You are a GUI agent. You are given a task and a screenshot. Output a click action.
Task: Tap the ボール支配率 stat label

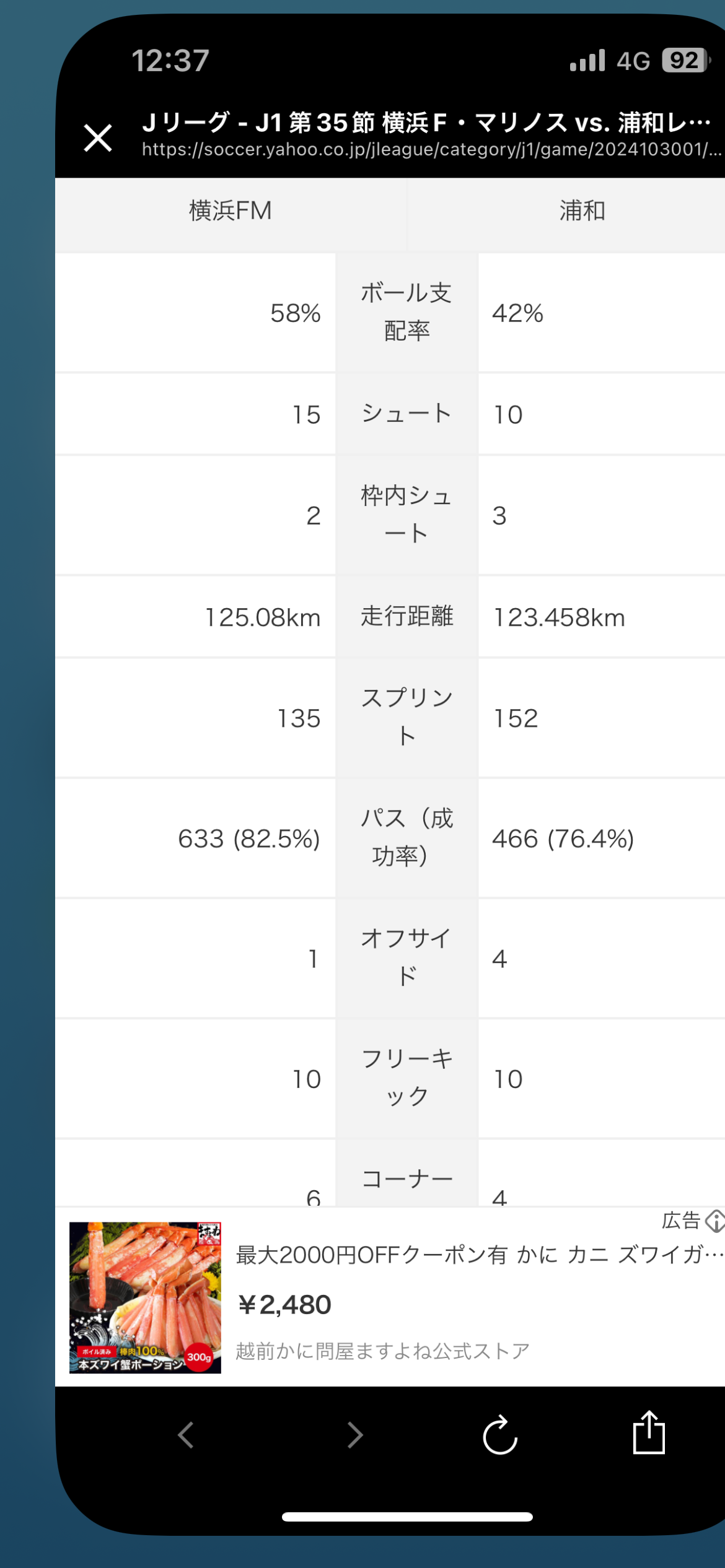coord(406,311)
